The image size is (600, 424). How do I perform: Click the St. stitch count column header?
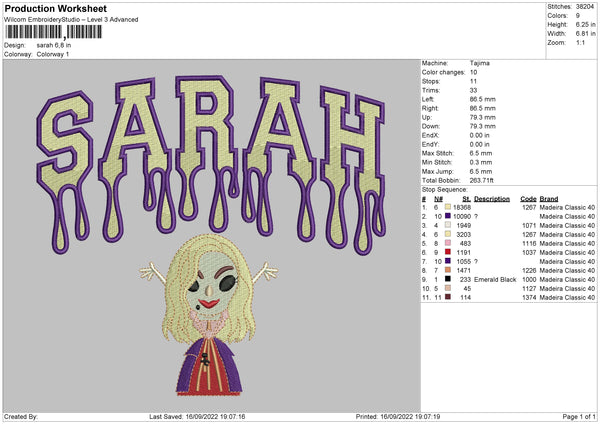466,198
